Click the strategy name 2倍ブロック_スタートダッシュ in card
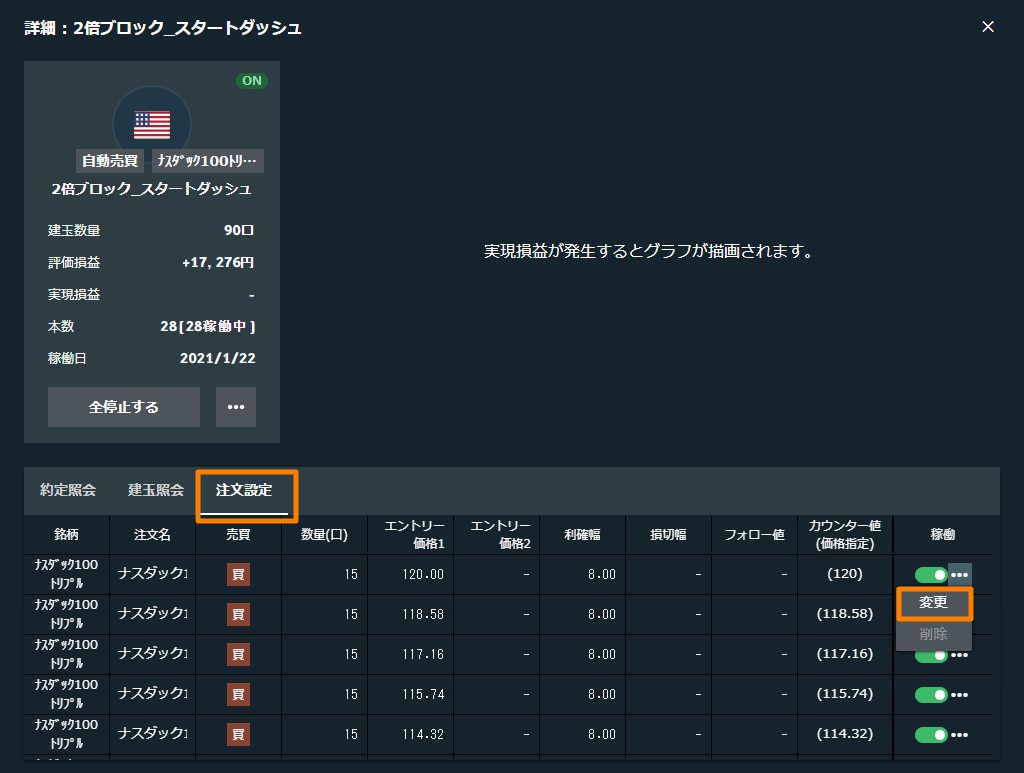Image resolution: width=1024 pixels, height=773 pixels. (152, 189)
